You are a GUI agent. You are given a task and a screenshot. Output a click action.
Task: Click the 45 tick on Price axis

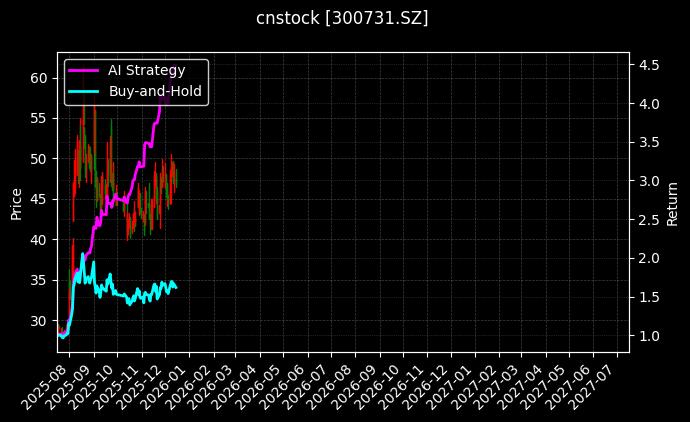tap(38, 200)
